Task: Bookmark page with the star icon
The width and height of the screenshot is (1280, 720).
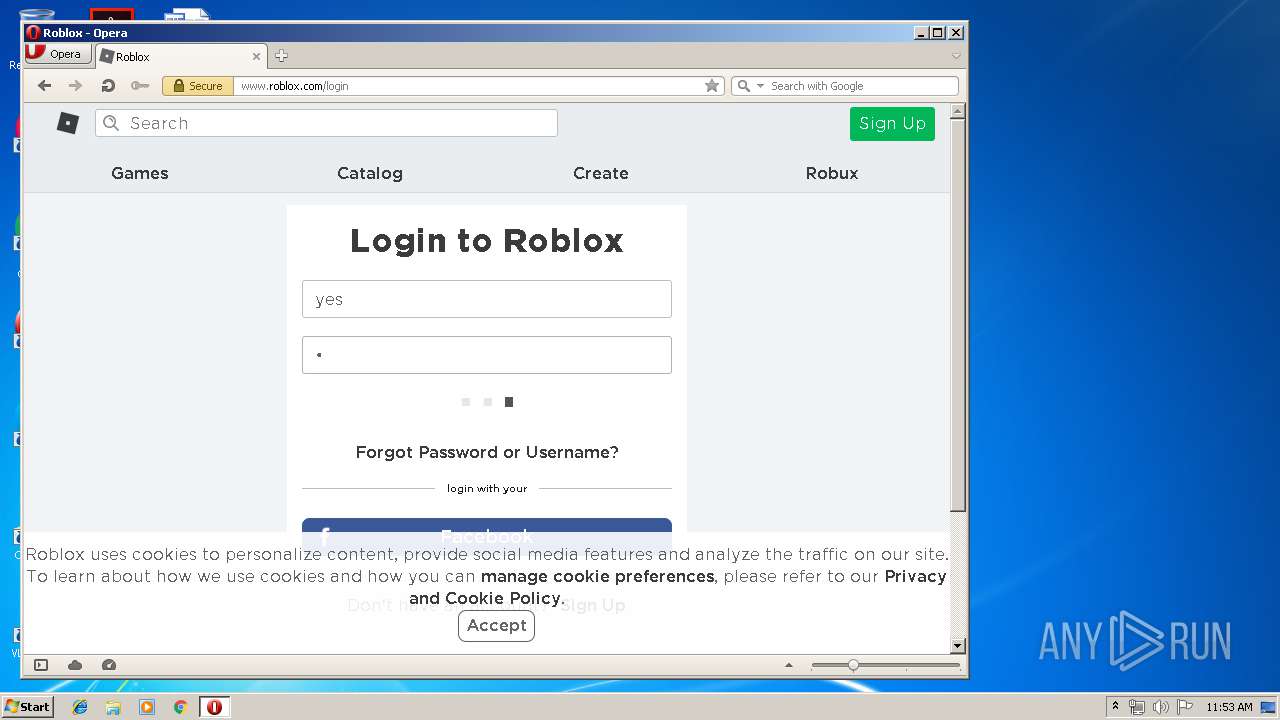Action: (712, 86)
